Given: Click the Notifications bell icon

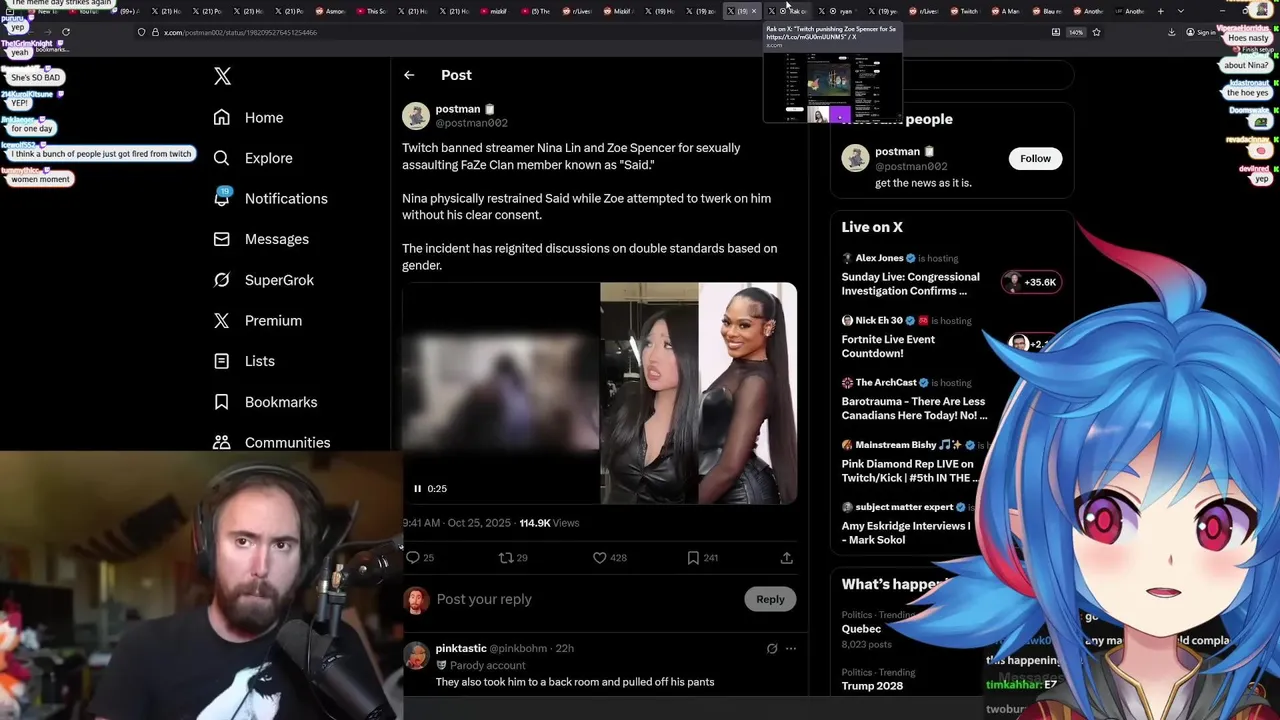Looking at the screenshot, I should (222, 198).
